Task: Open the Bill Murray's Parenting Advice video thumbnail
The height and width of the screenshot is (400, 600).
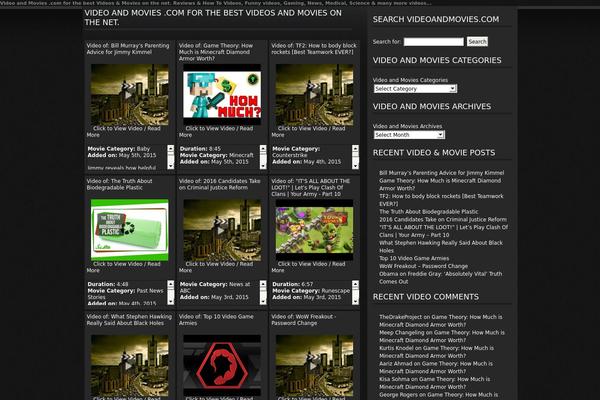Action: pos(129,95)
